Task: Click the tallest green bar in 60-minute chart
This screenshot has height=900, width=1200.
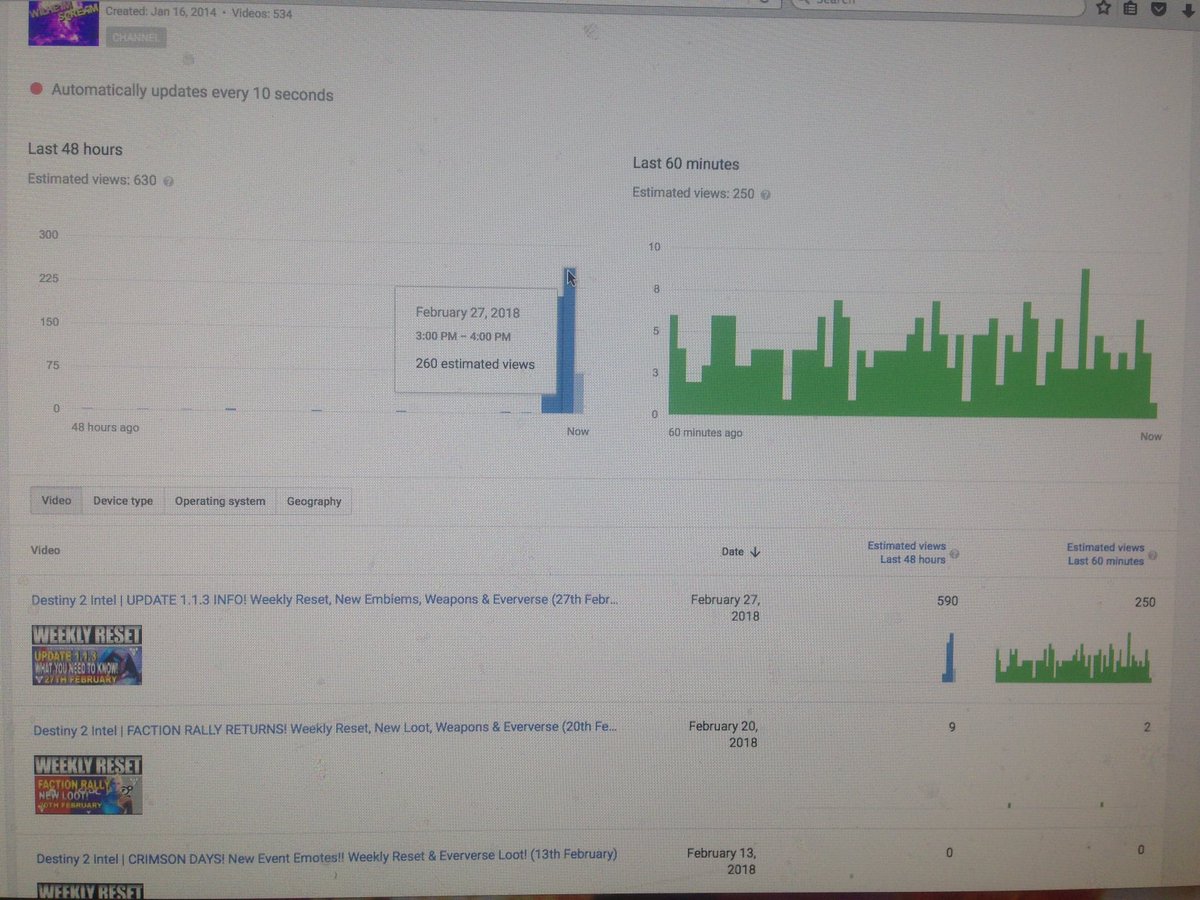Action: click(1086, 343)
